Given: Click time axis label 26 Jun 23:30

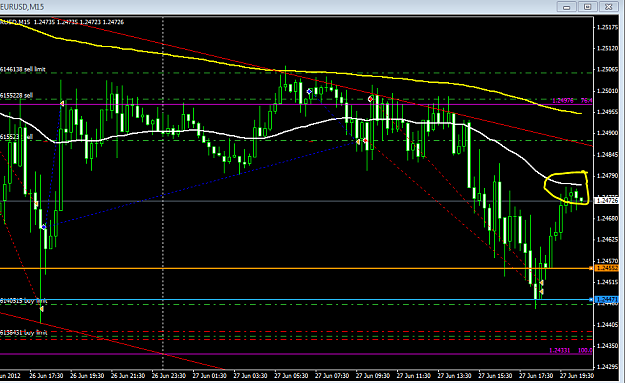Looking at the screenshot, I should pyautogui.click(x=169, y=376).
